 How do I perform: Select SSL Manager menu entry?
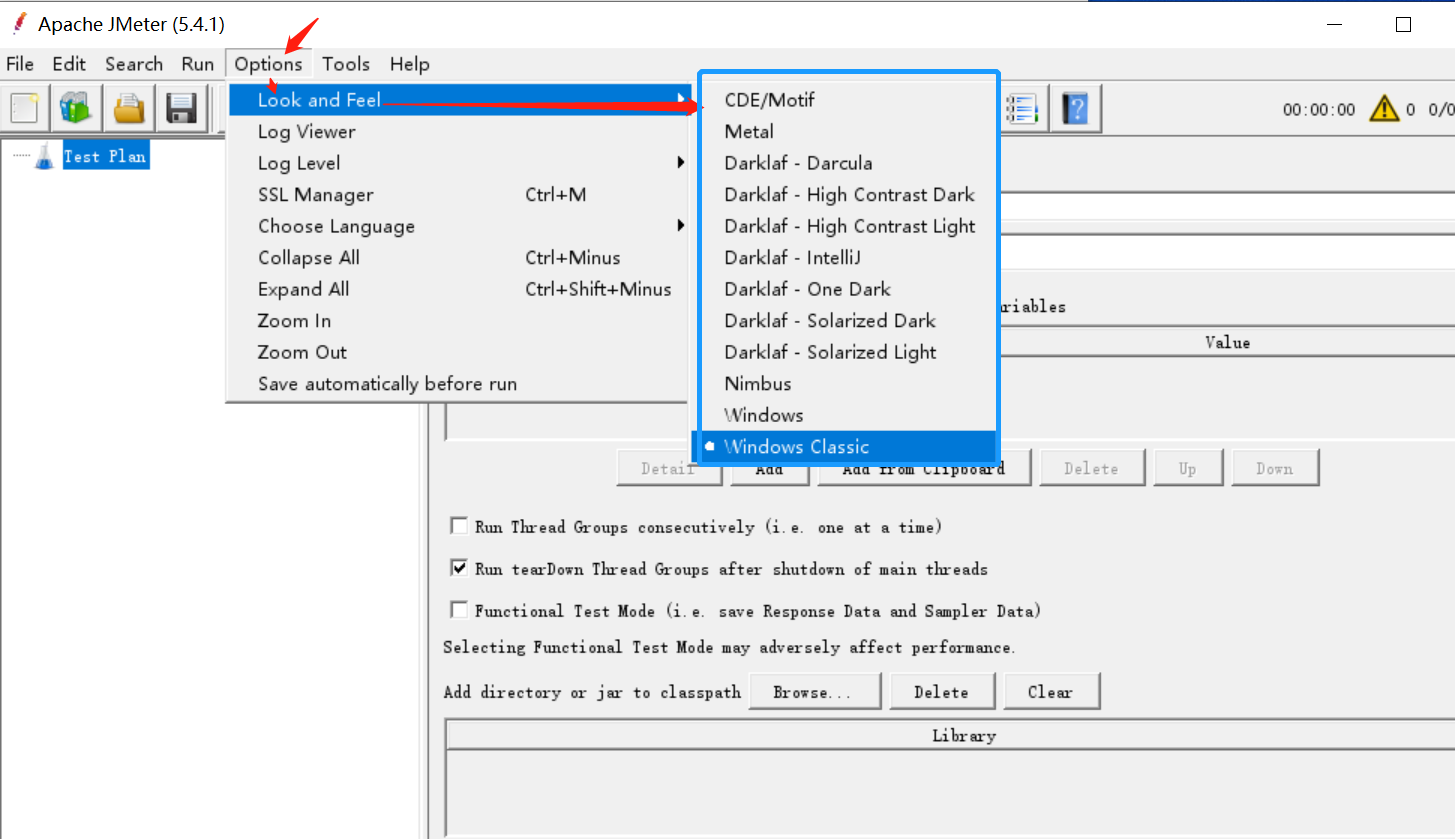point(460,195)
